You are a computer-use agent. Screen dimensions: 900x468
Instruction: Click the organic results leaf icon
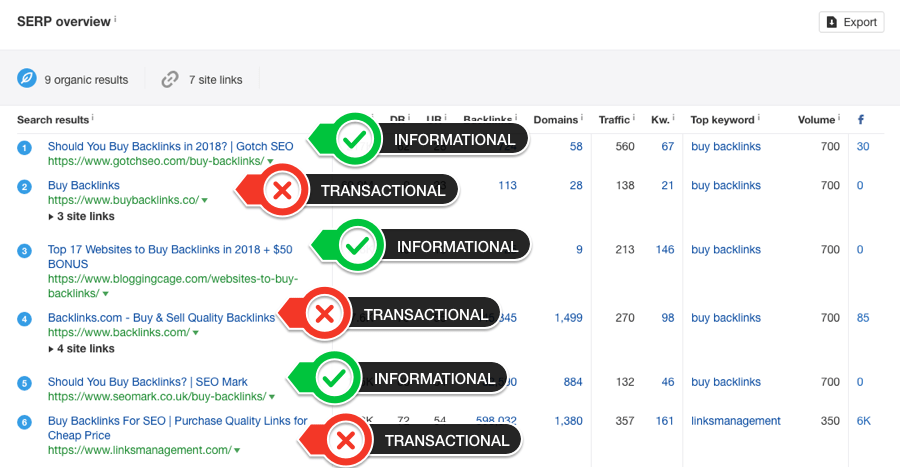tap(26, 78)
